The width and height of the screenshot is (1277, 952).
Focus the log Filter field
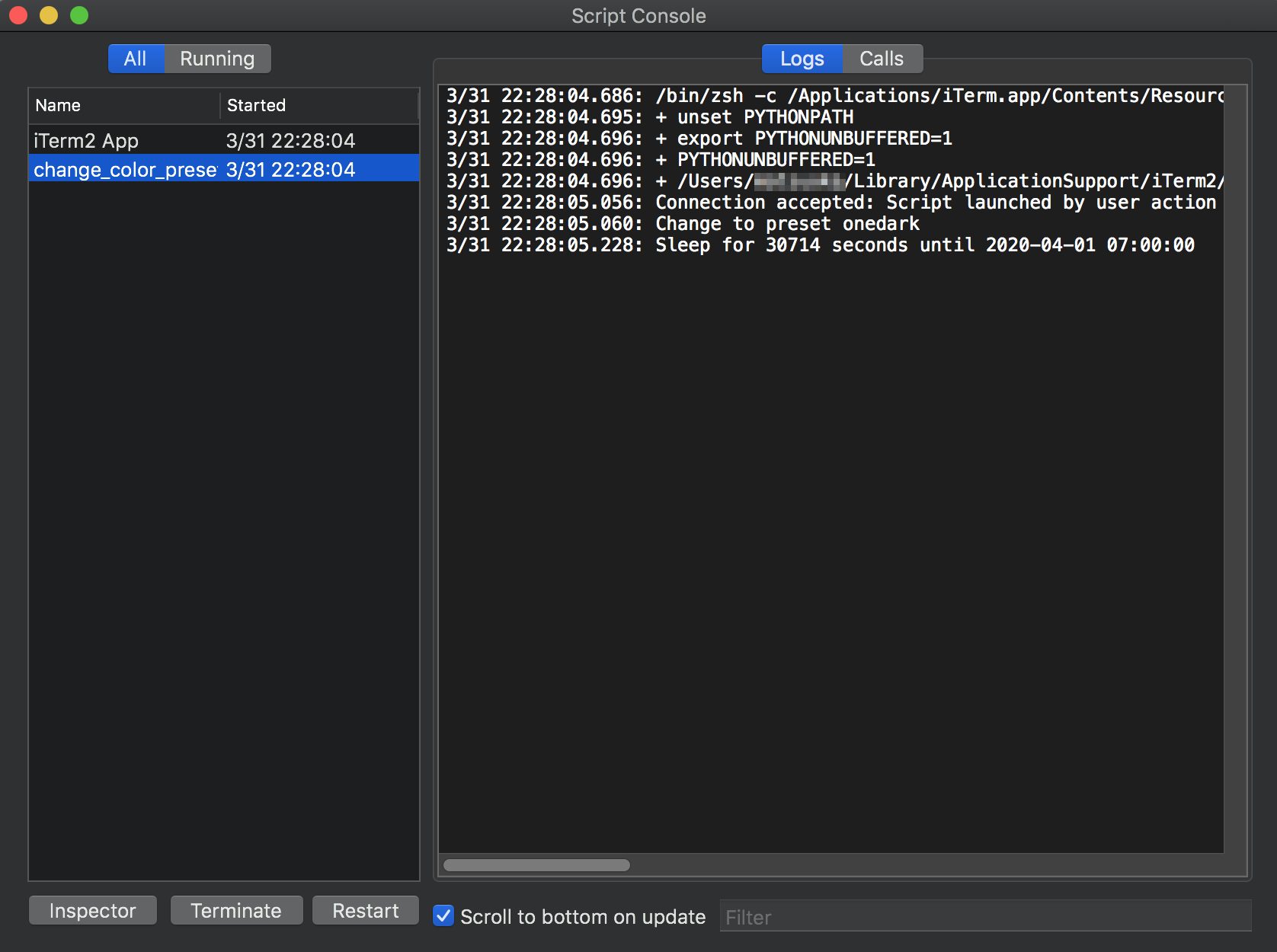pos(985,916)
